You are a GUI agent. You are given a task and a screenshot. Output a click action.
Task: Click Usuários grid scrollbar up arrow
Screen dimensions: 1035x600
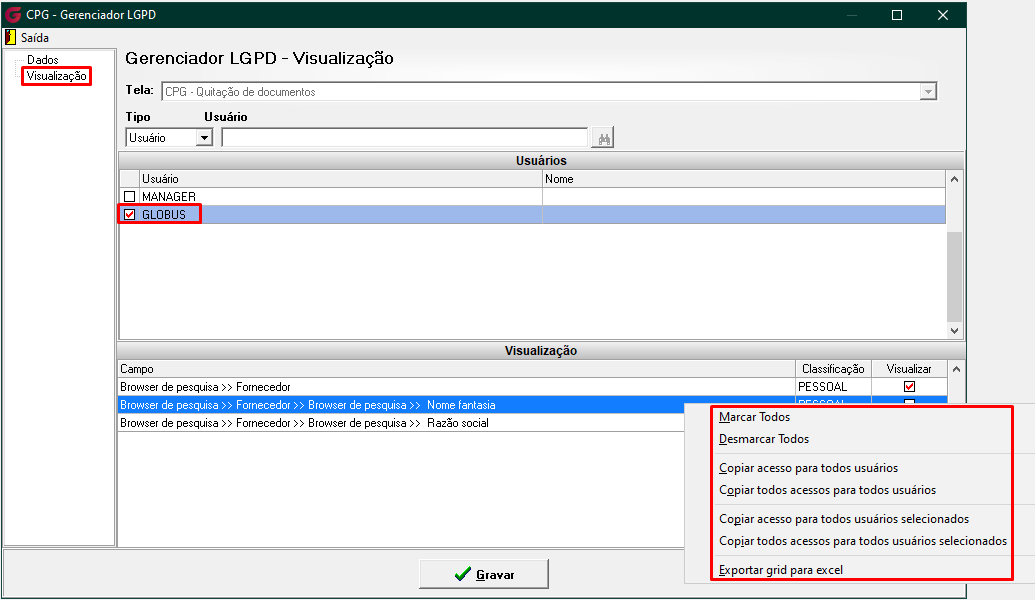tap(954, 180)
